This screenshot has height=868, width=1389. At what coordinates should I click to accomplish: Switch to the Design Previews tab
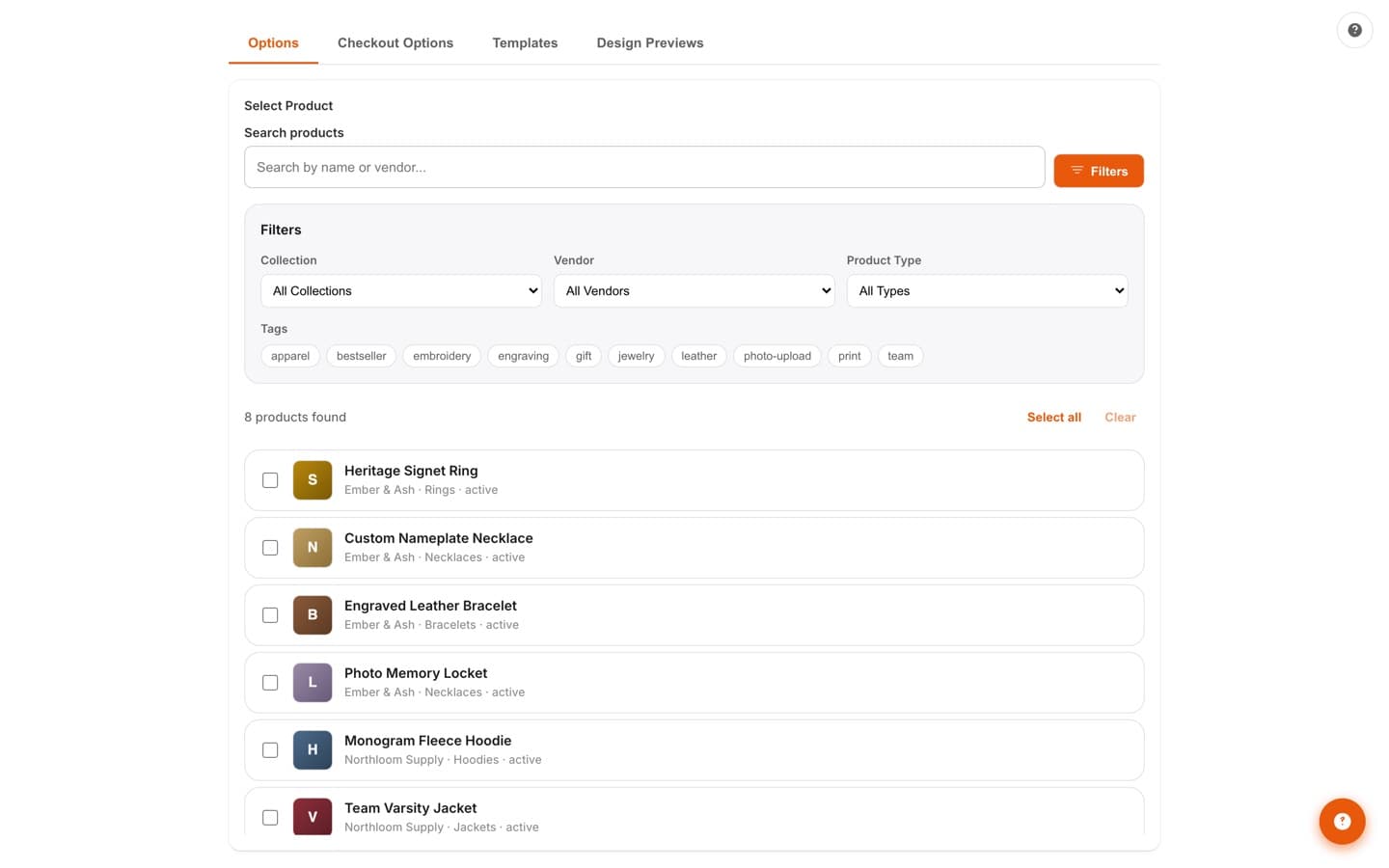(650, 42)
